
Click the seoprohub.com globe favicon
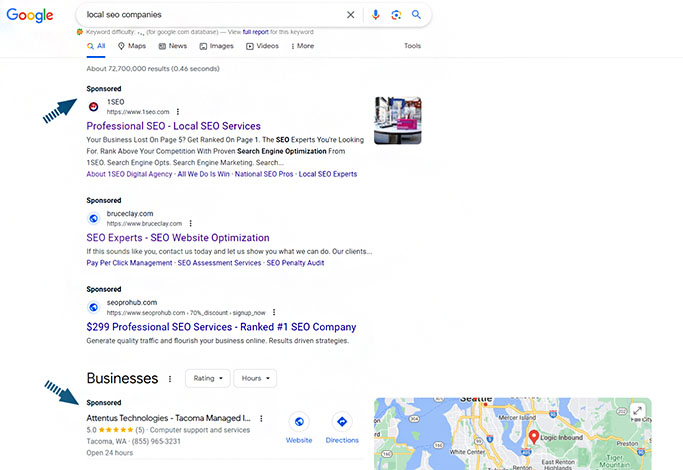(x=94, y=307)
